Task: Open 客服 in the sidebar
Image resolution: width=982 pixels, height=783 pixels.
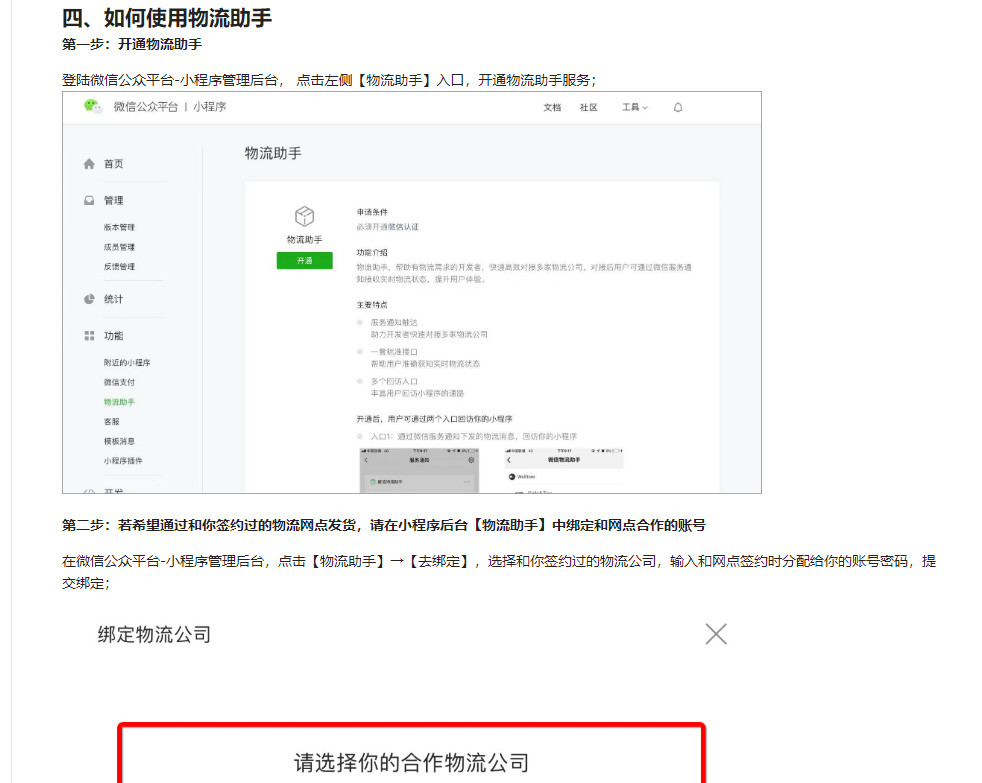Action: (x=111, y=422)
